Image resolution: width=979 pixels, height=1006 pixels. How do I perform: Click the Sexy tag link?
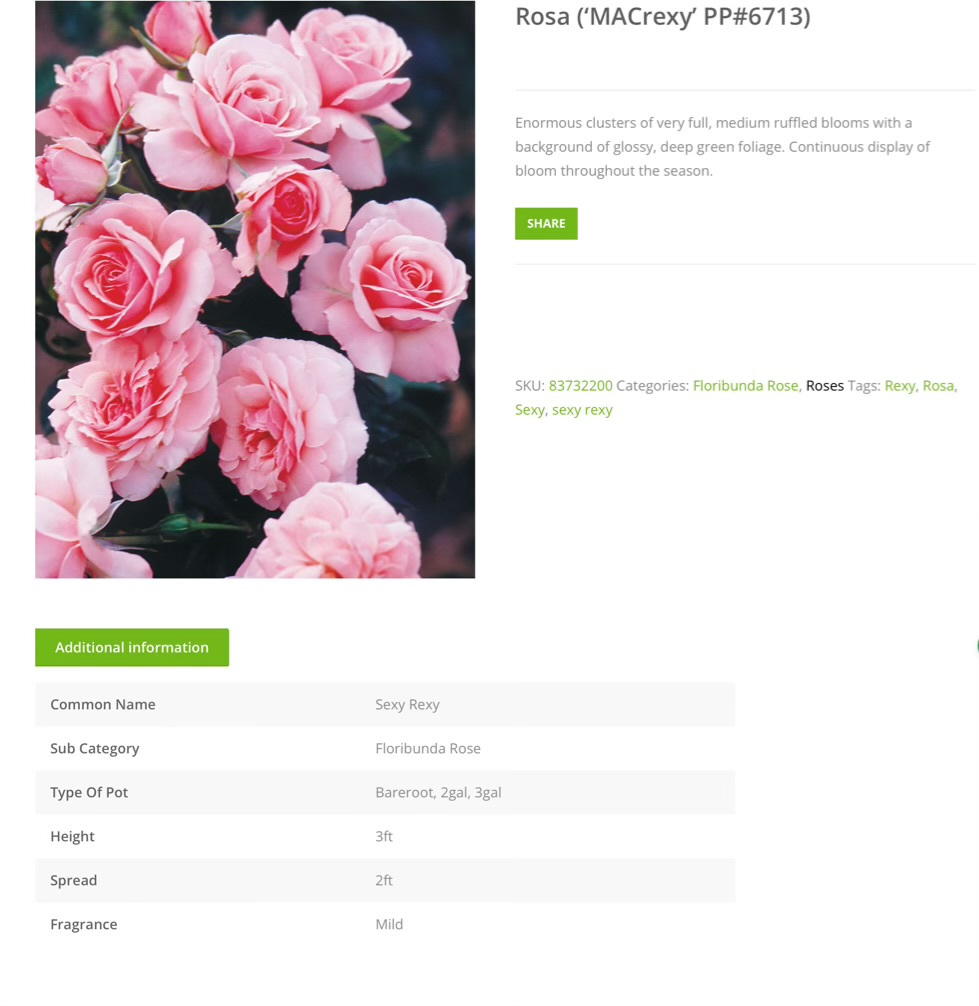[530, 410]
